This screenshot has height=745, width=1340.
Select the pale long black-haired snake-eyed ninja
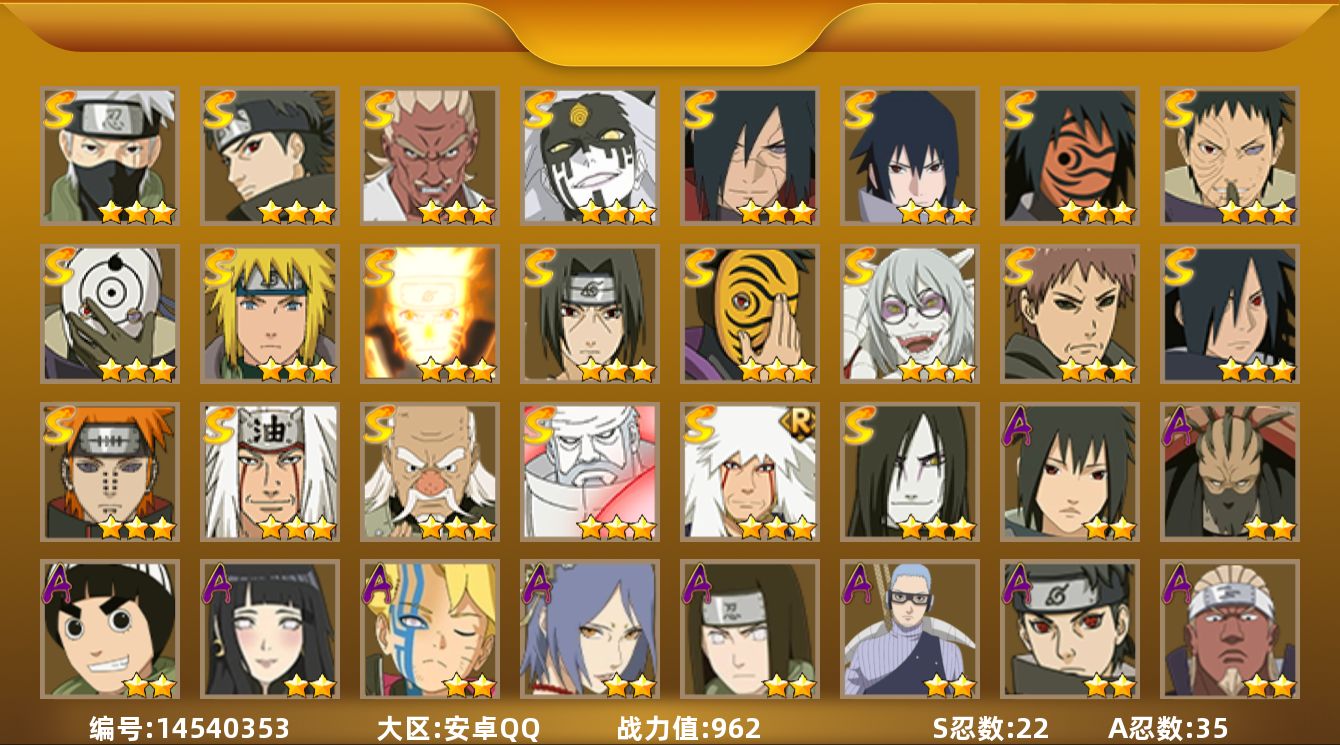tap(910, 472)
